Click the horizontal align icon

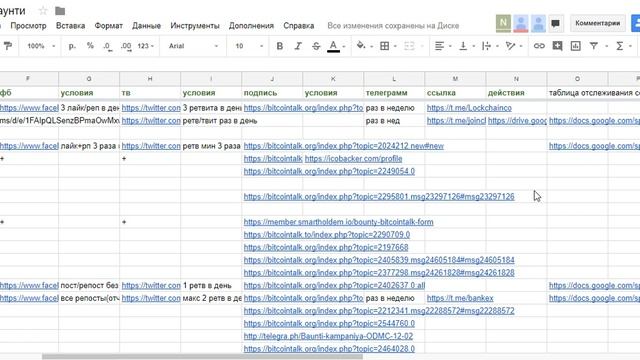(x=439, y=46)
